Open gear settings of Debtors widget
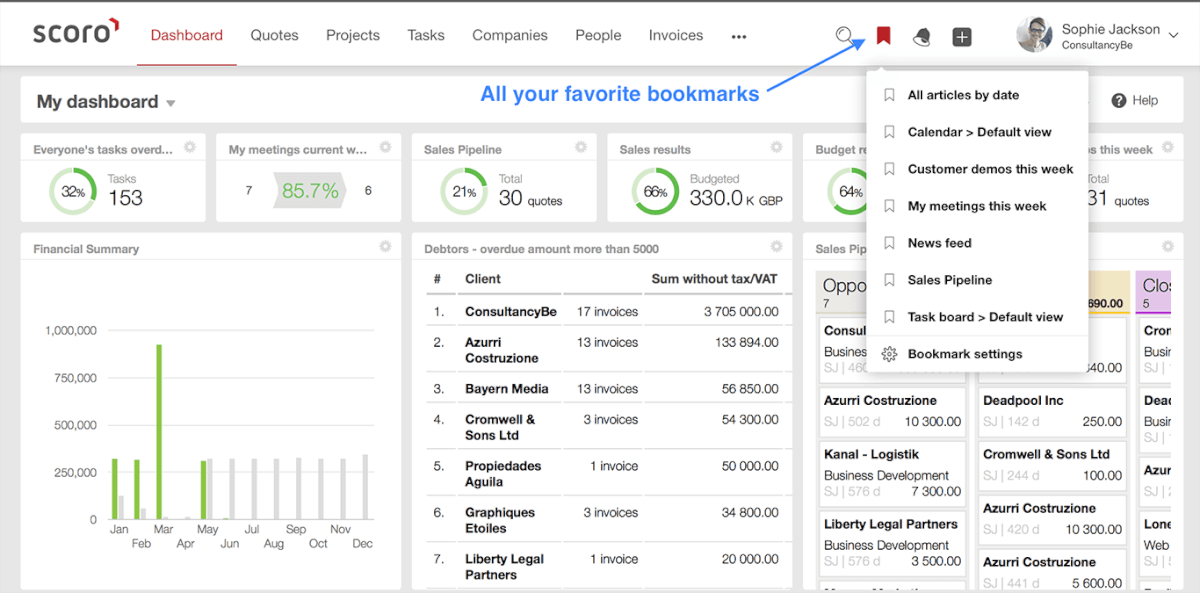 coord(776,247)
